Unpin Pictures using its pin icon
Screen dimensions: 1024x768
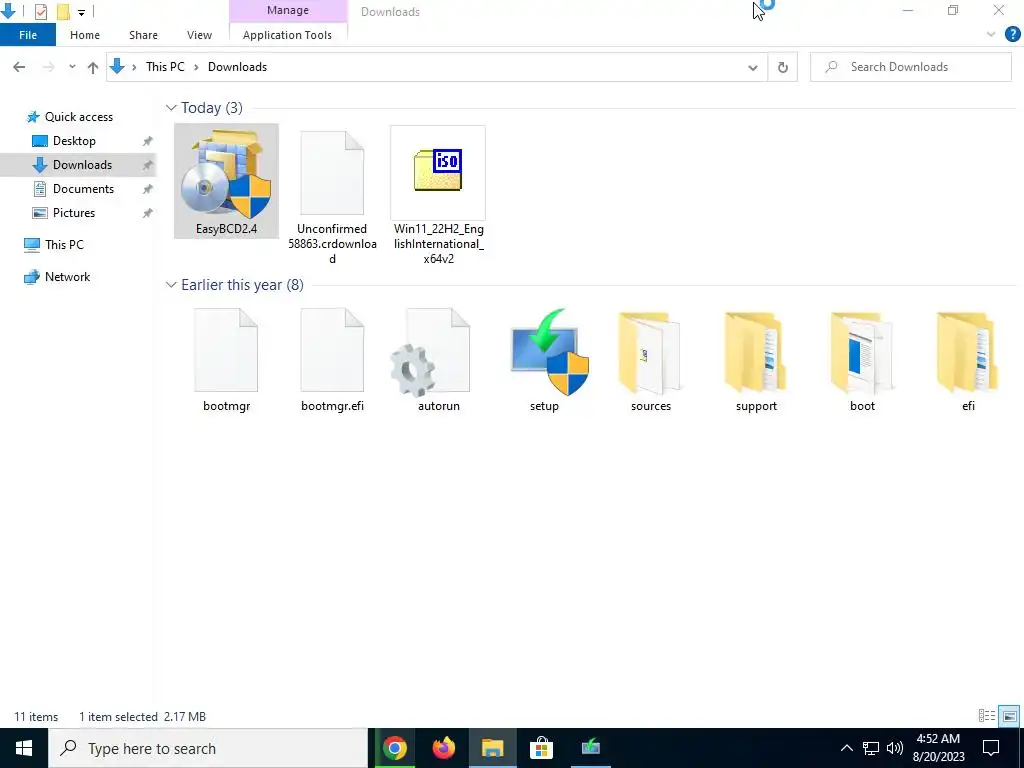point(148,213)
